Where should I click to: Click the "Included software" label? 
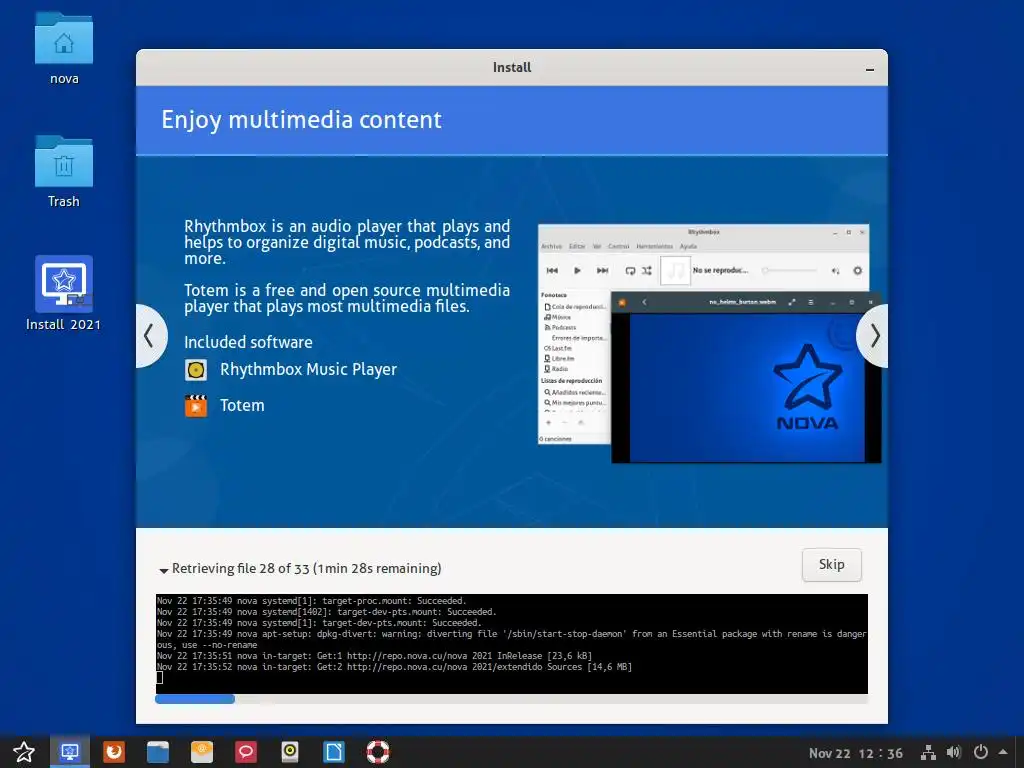(248, 342)
